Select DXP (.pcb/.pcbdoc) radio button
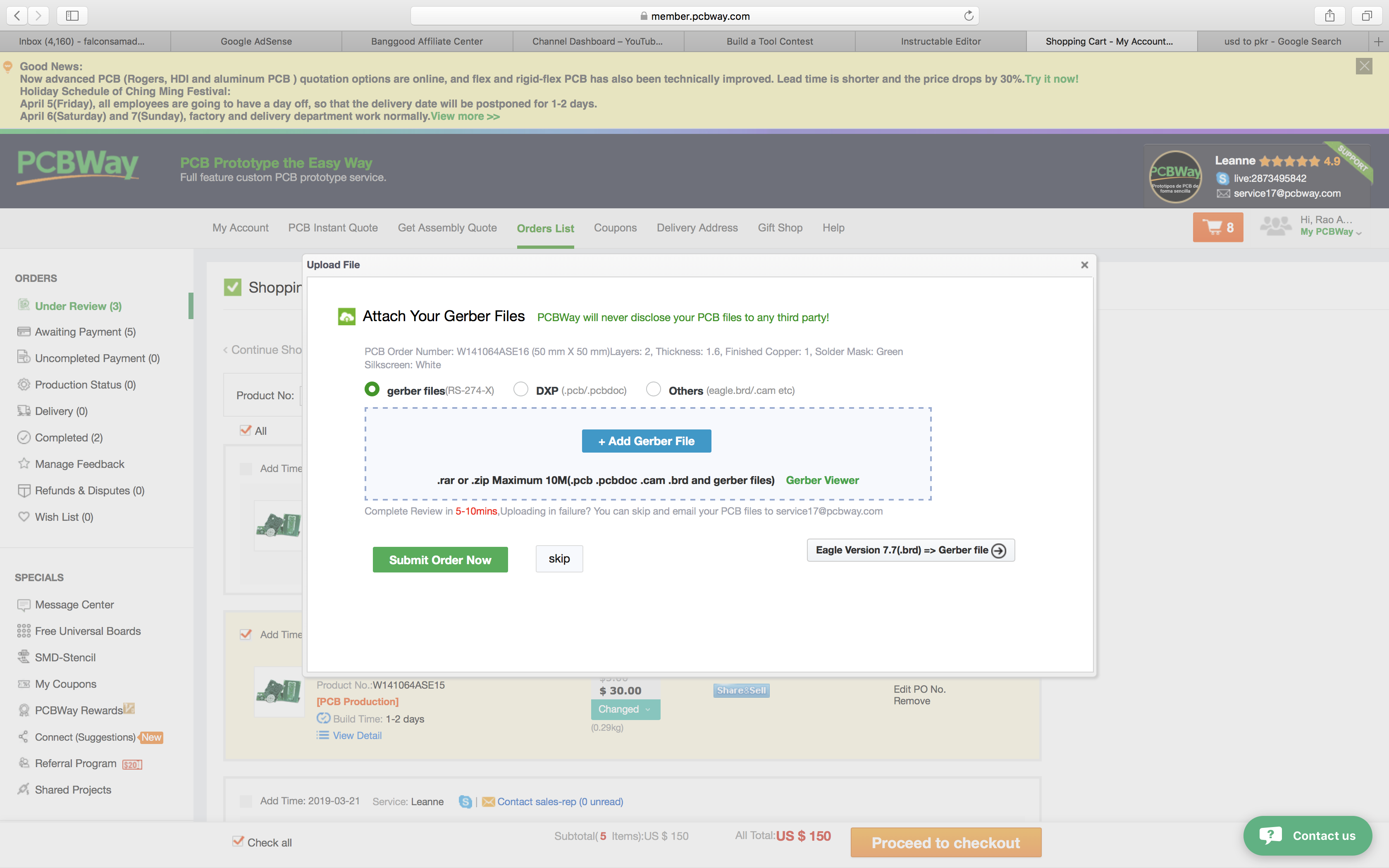This screenshot has height=868, width=1389. pos(520,389)
